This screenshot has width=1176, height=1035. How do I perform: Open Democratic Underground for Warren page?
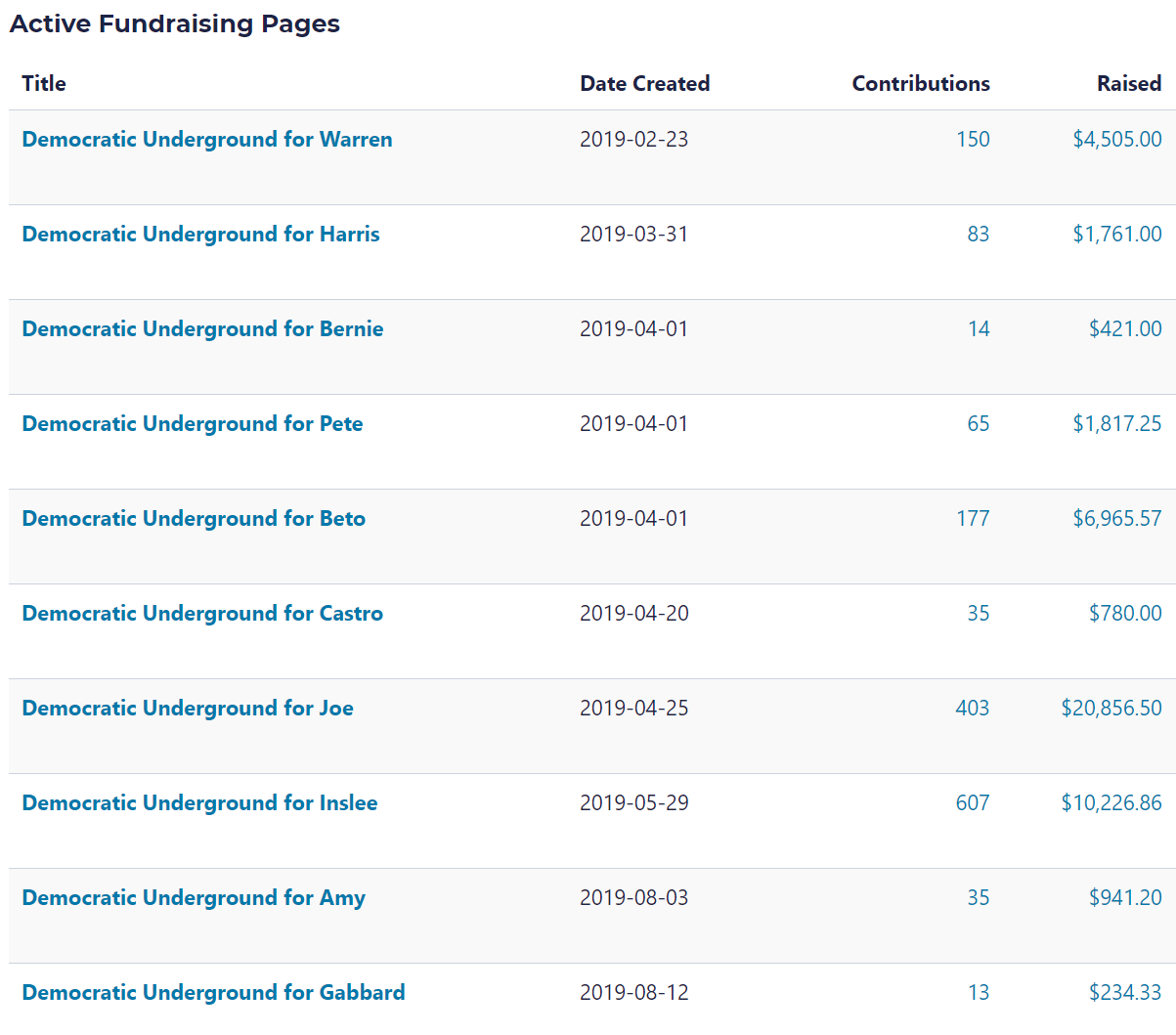[206, 140]
